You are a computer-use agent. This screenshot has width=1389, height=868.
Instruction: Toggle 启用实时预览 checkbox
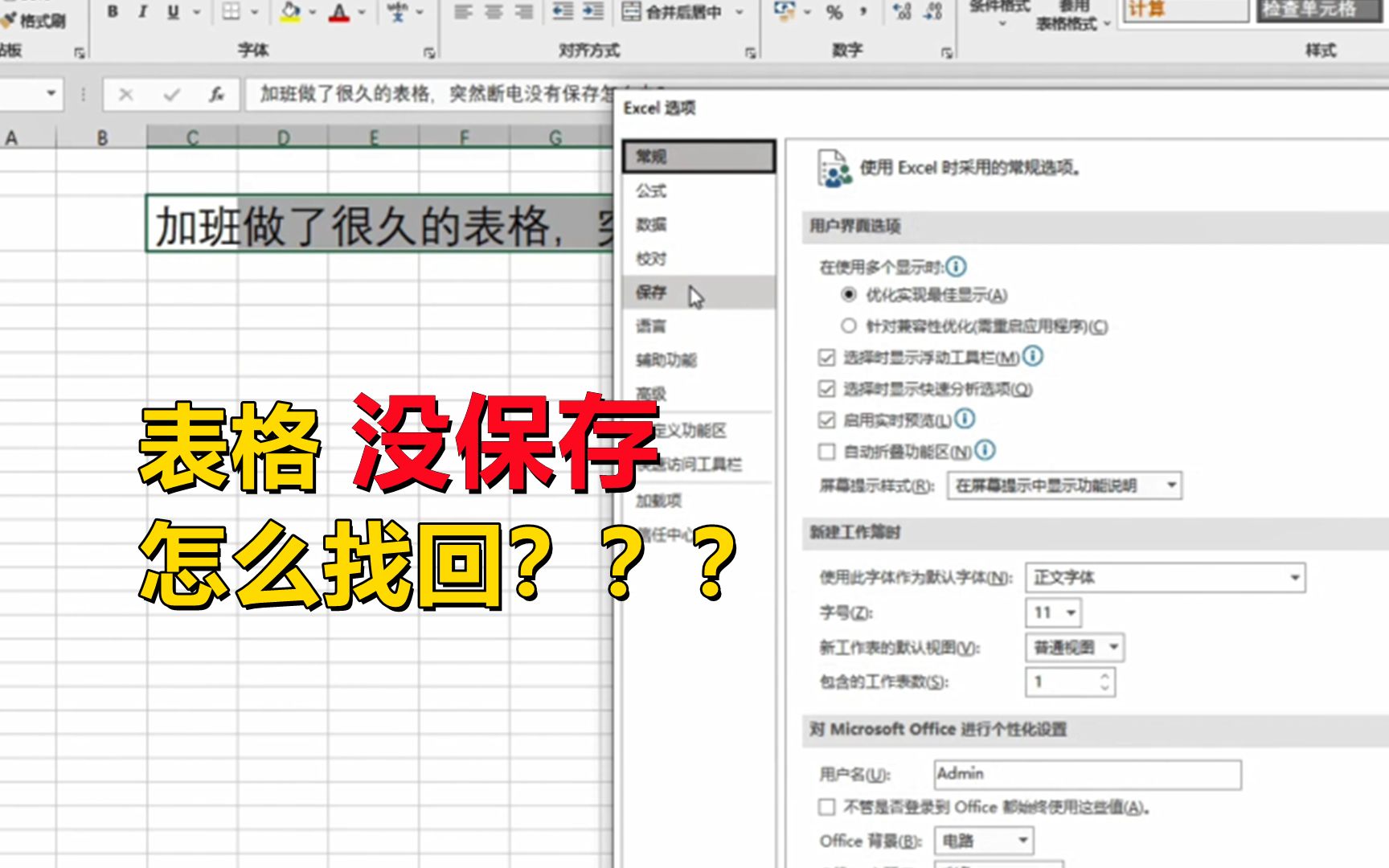[x=826, y=420]
